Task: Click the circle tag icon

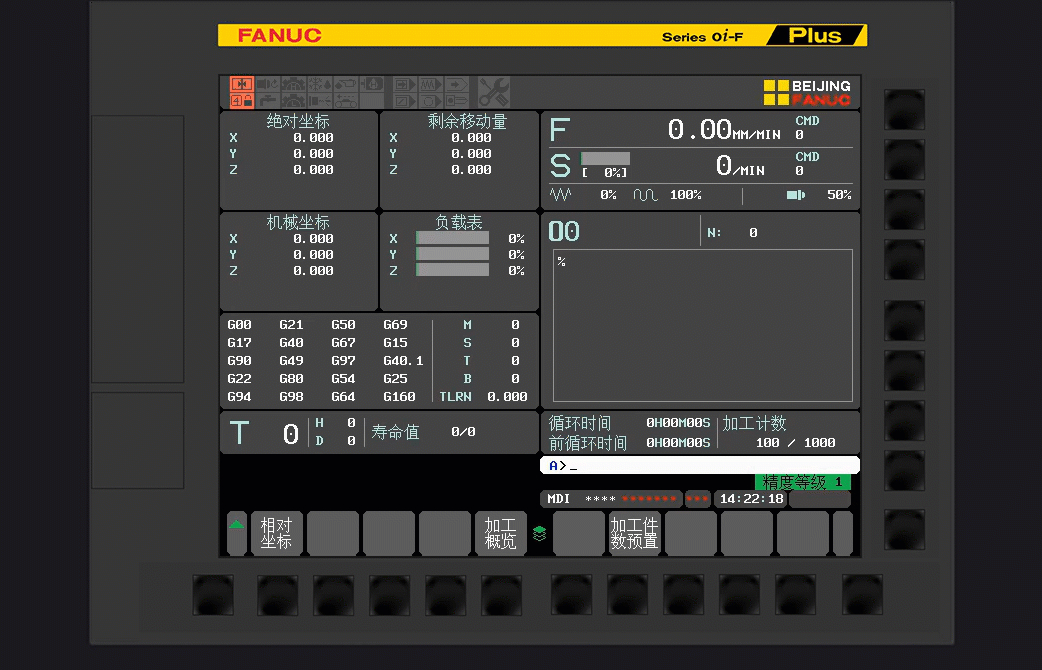Action: 431,100
